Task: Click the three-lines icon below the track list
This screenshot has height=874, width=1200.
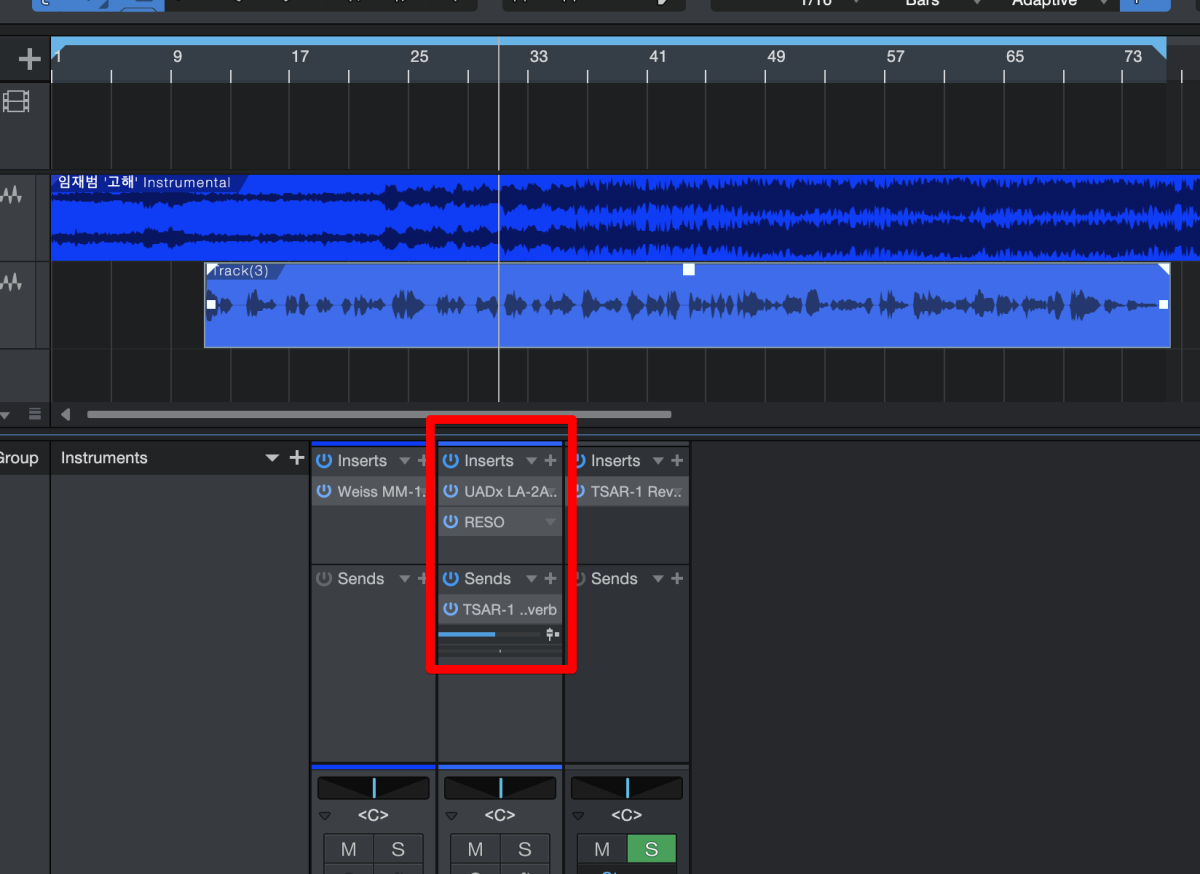Action: [x=35, y=414]
